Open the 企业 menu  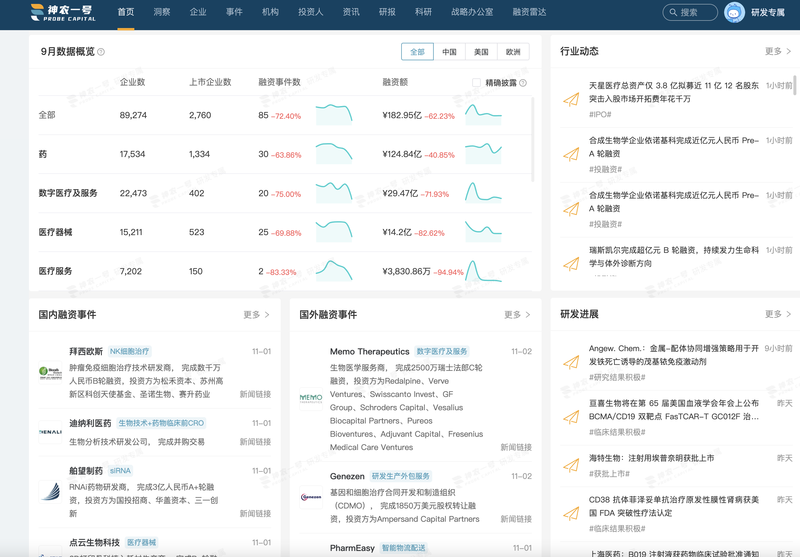(198, 12)
